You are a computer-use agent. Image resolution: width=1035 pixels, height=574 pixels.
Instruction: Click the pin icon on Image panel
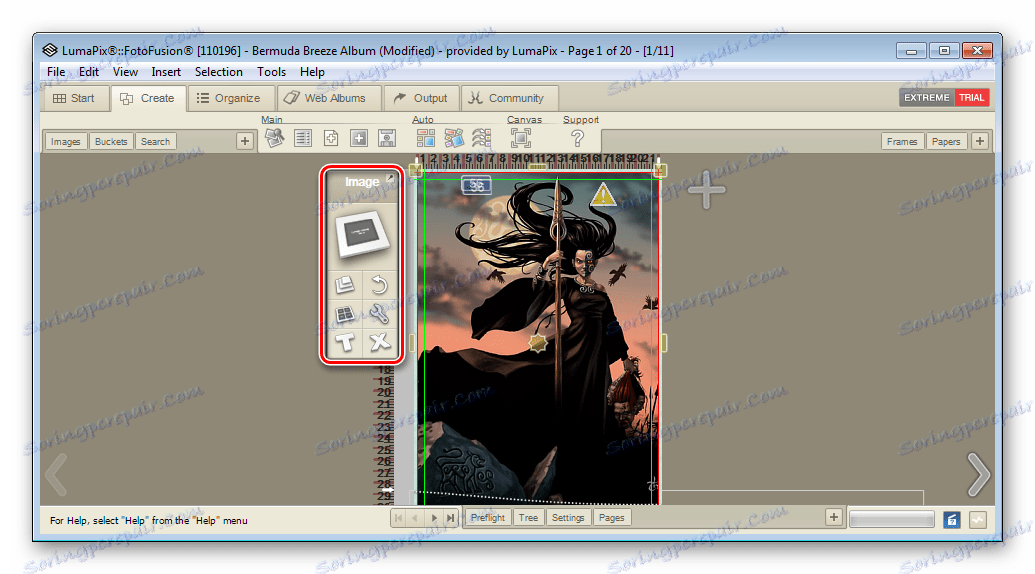390,178
